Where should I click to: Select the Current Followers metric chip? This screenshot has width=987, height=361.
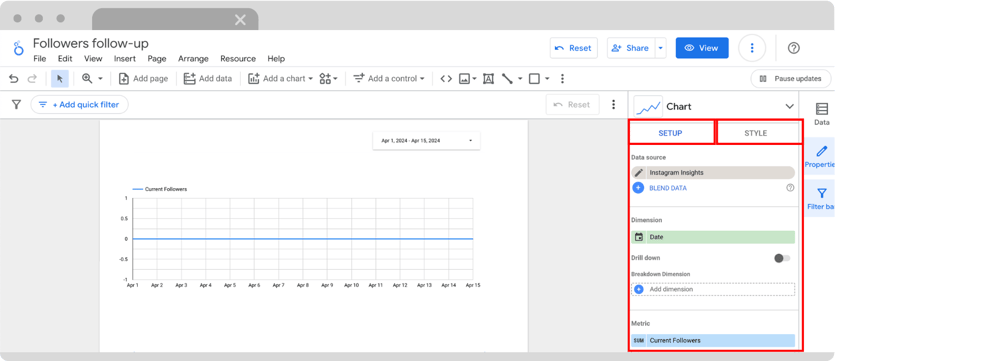(713, 340)
